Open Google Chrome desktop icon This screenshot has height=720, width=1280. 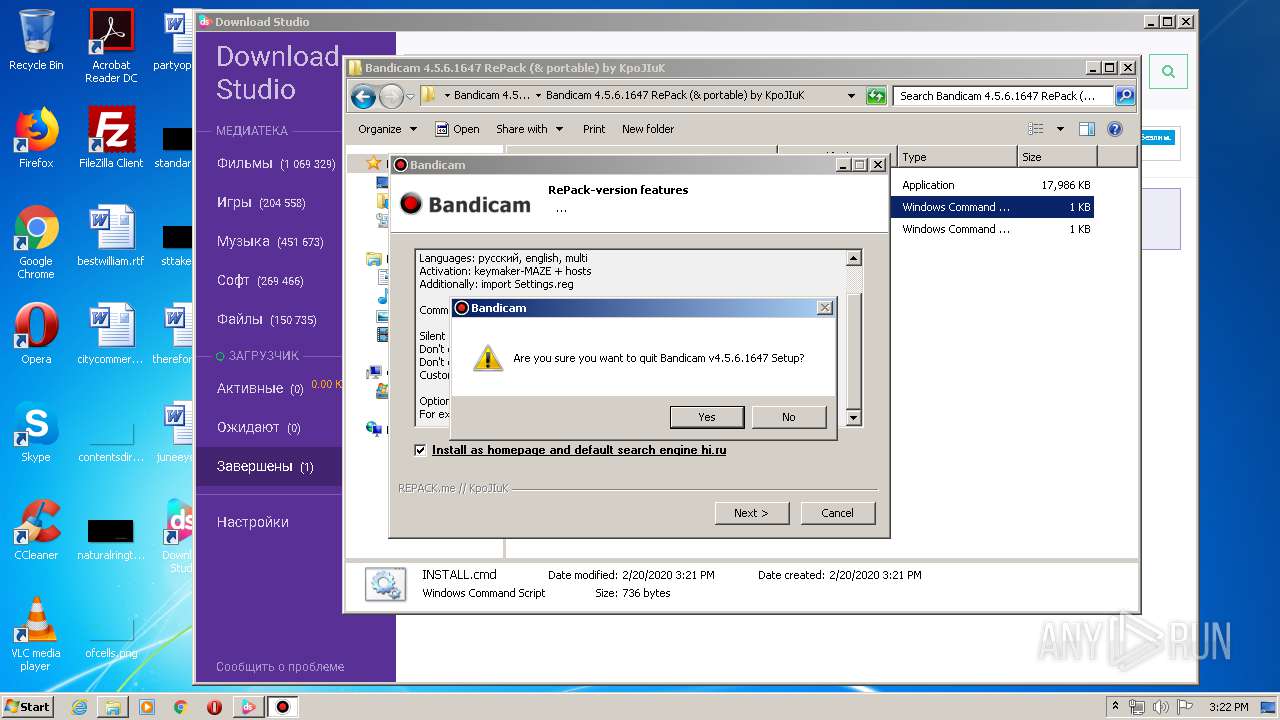[36, 242]
